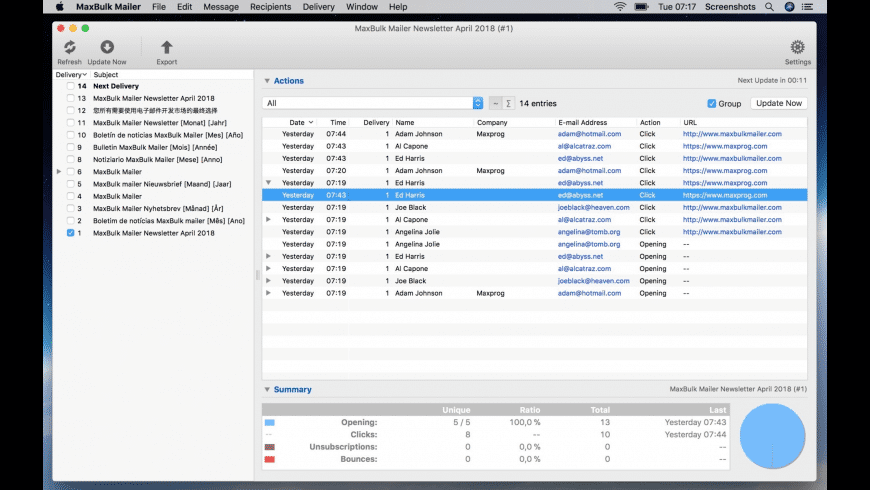
Task: Open the Edit menu
Action: (x=184, y=7)
